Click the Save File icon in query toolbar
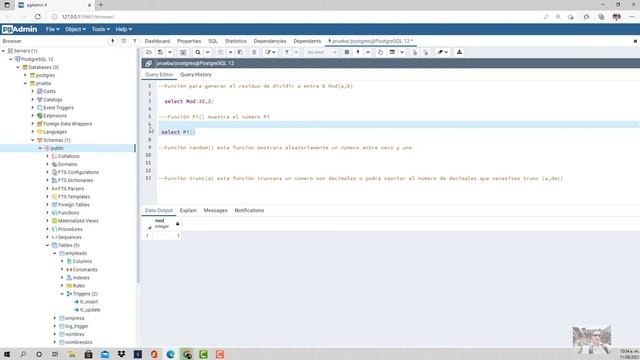Viewport: 640px width, 360px height. coord(160,52)
